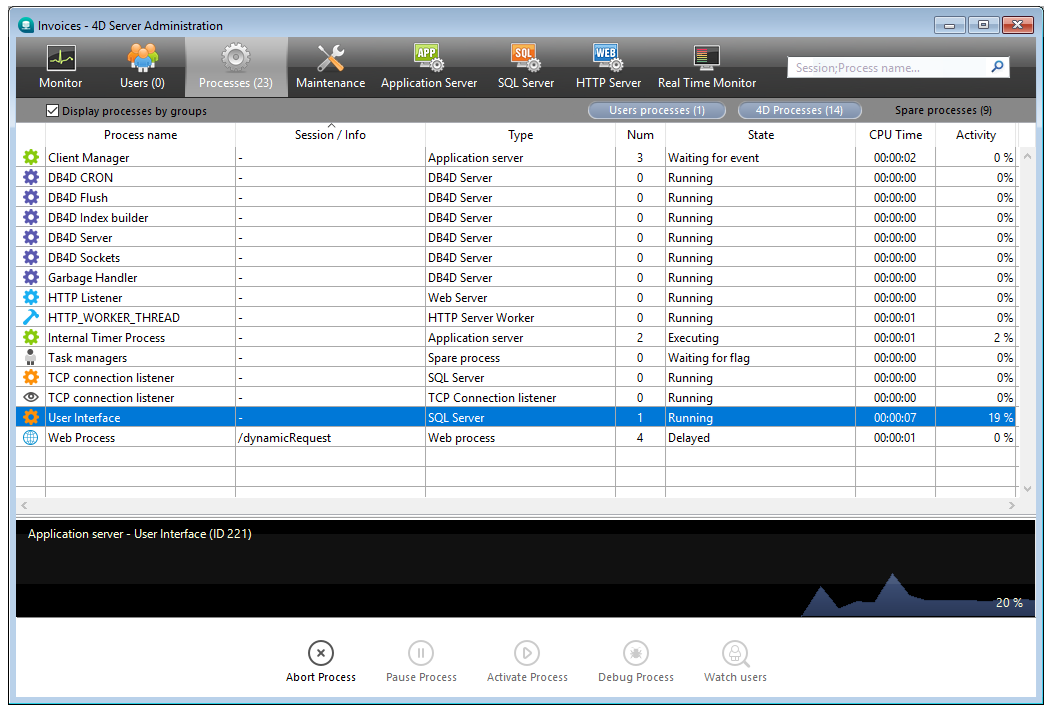Open the Real Time Monitor page
Viewport: 1053px width, 713px height.
coord(706,68)
